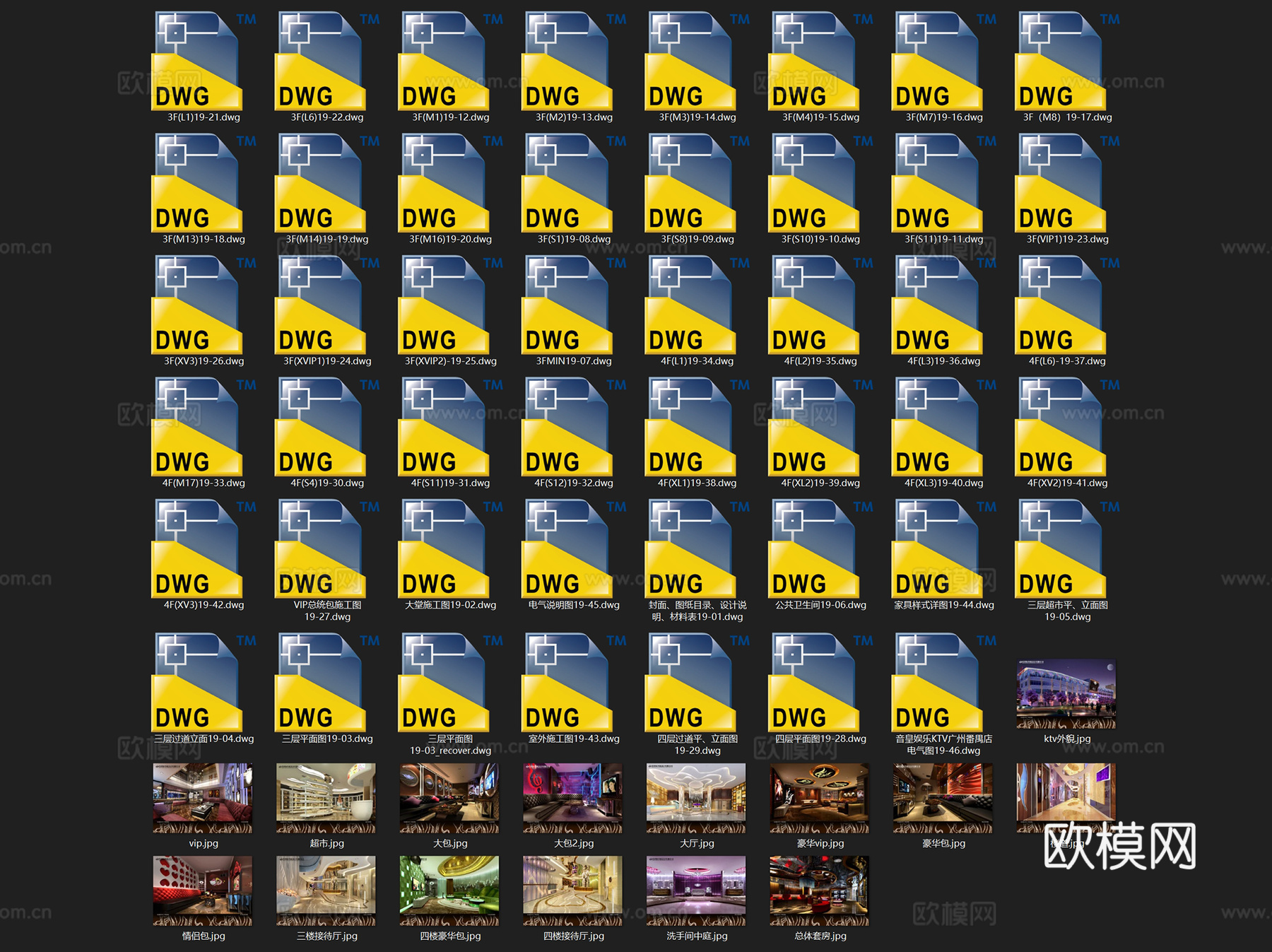Click the 4F(L6)-19-37.dwg file icon
This screenshot has height=952, width=1272.
[1060, 305]
